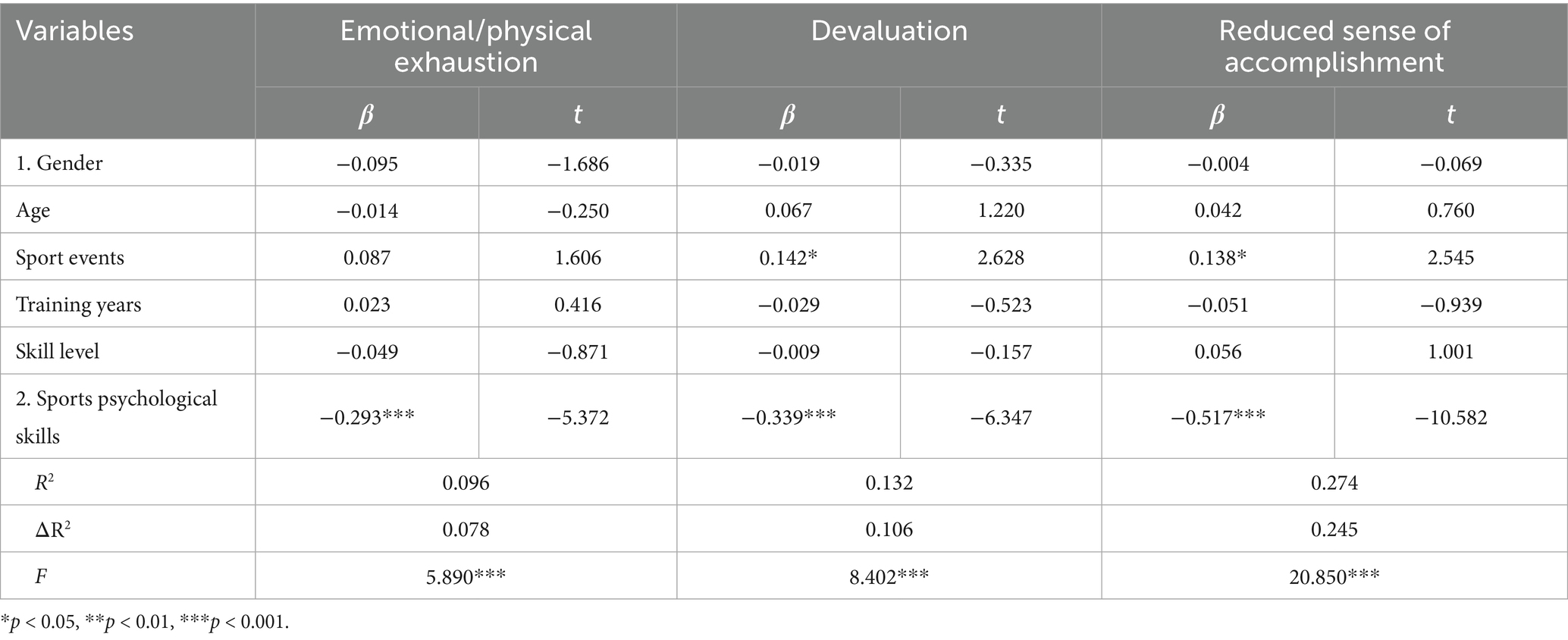Select the ΔR² value 0.106

coord(889,529)
